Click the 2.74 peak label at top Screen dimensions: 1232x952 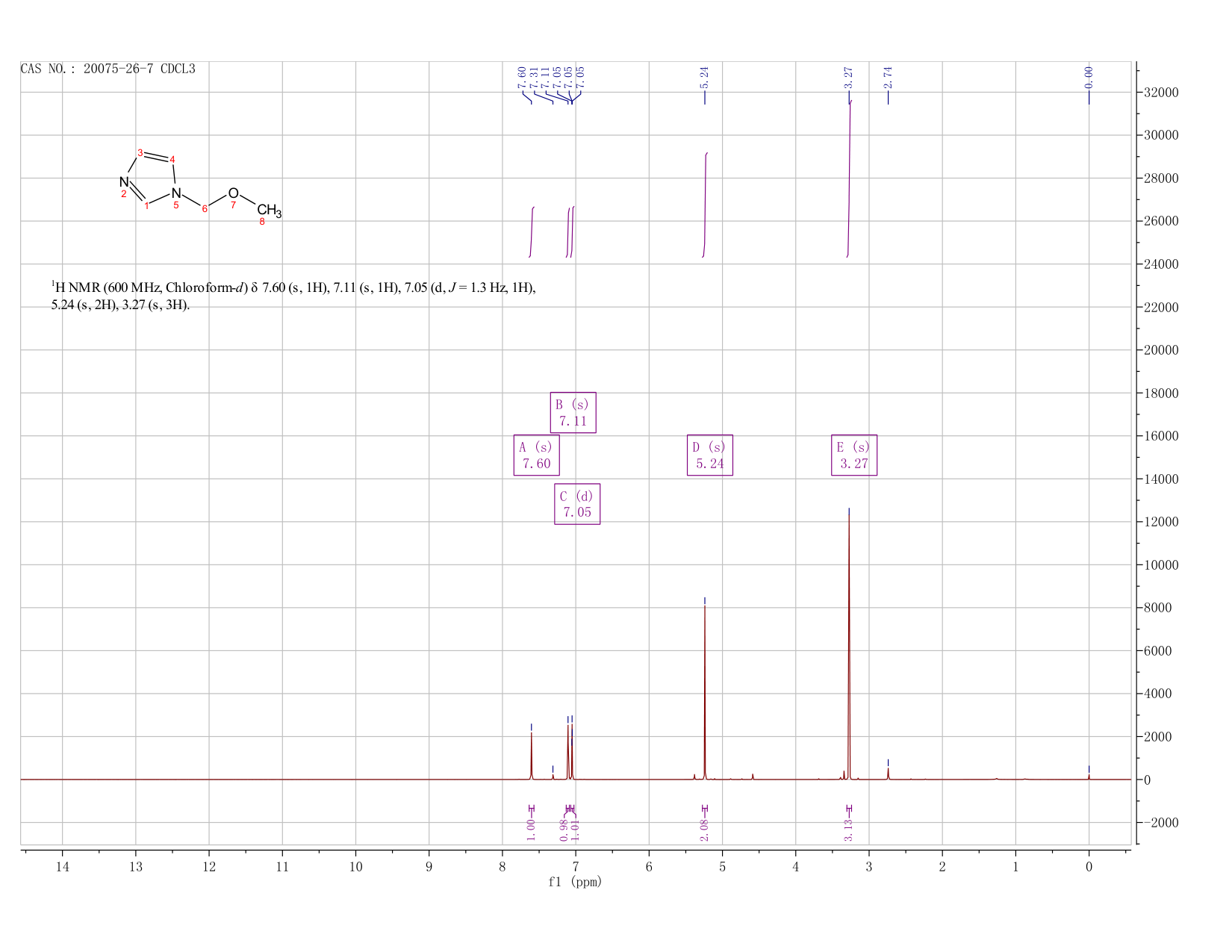click(888, 77)
